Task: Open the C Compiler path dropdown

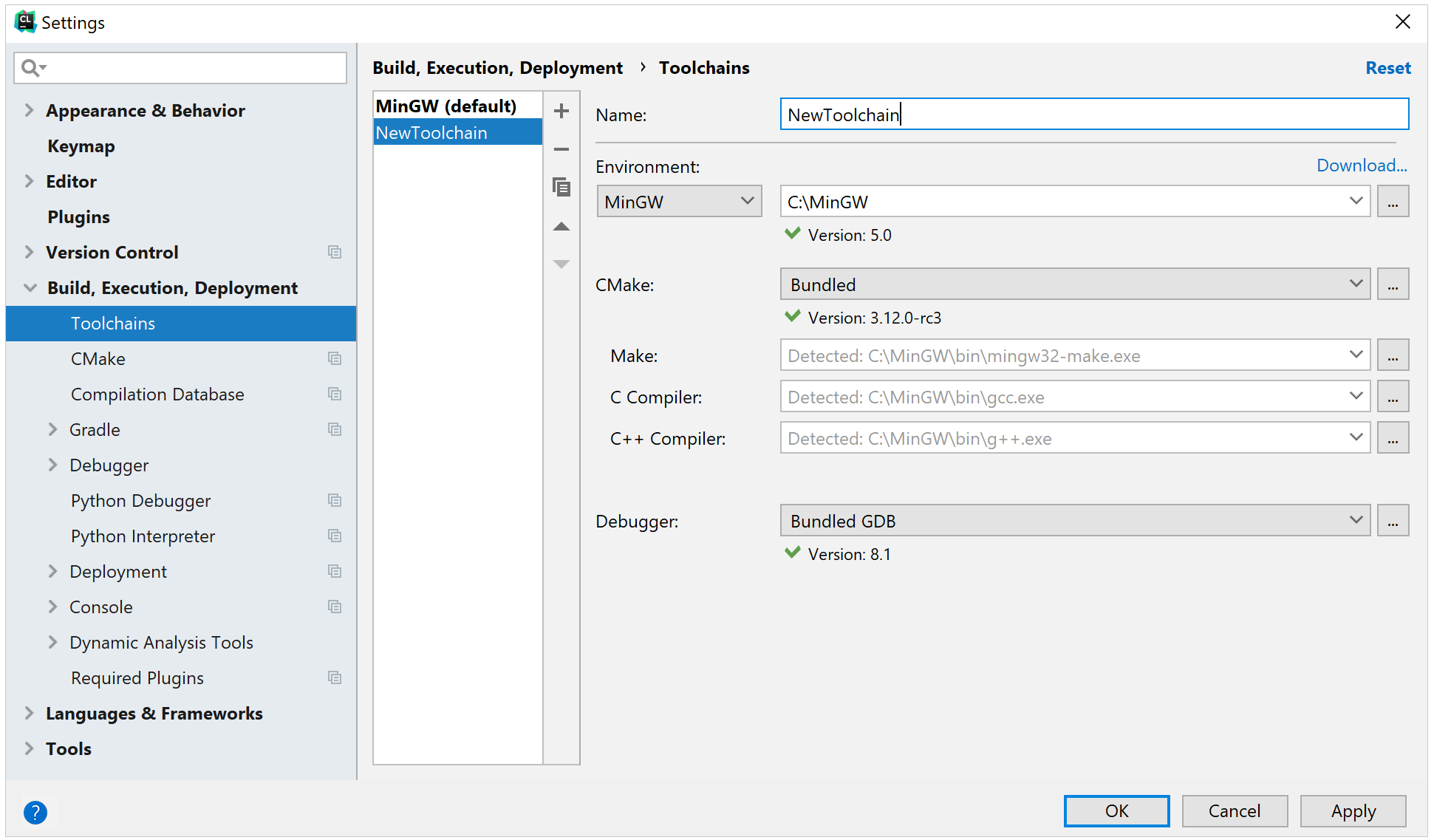Action: pyautogui.click(x=1356, y=396)
